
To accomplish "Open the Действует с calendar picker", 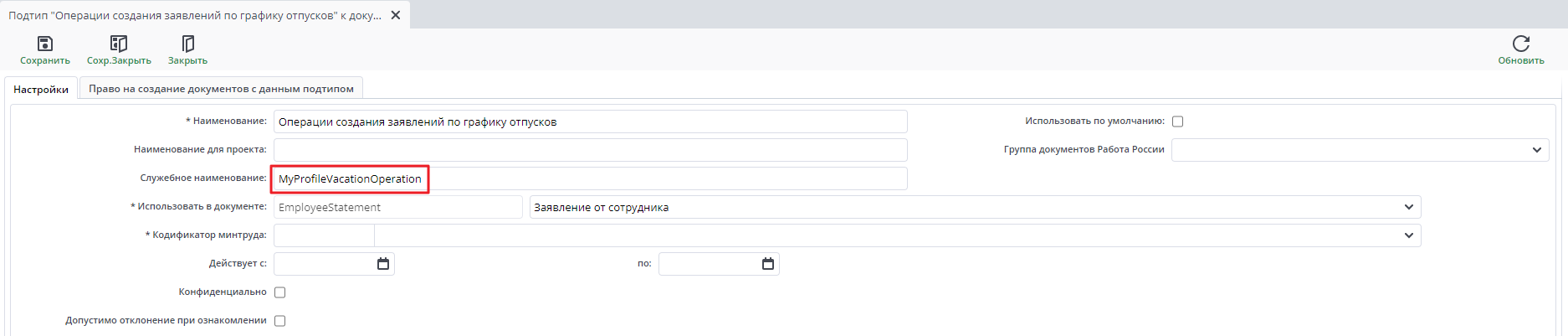I will pos(383,264).
